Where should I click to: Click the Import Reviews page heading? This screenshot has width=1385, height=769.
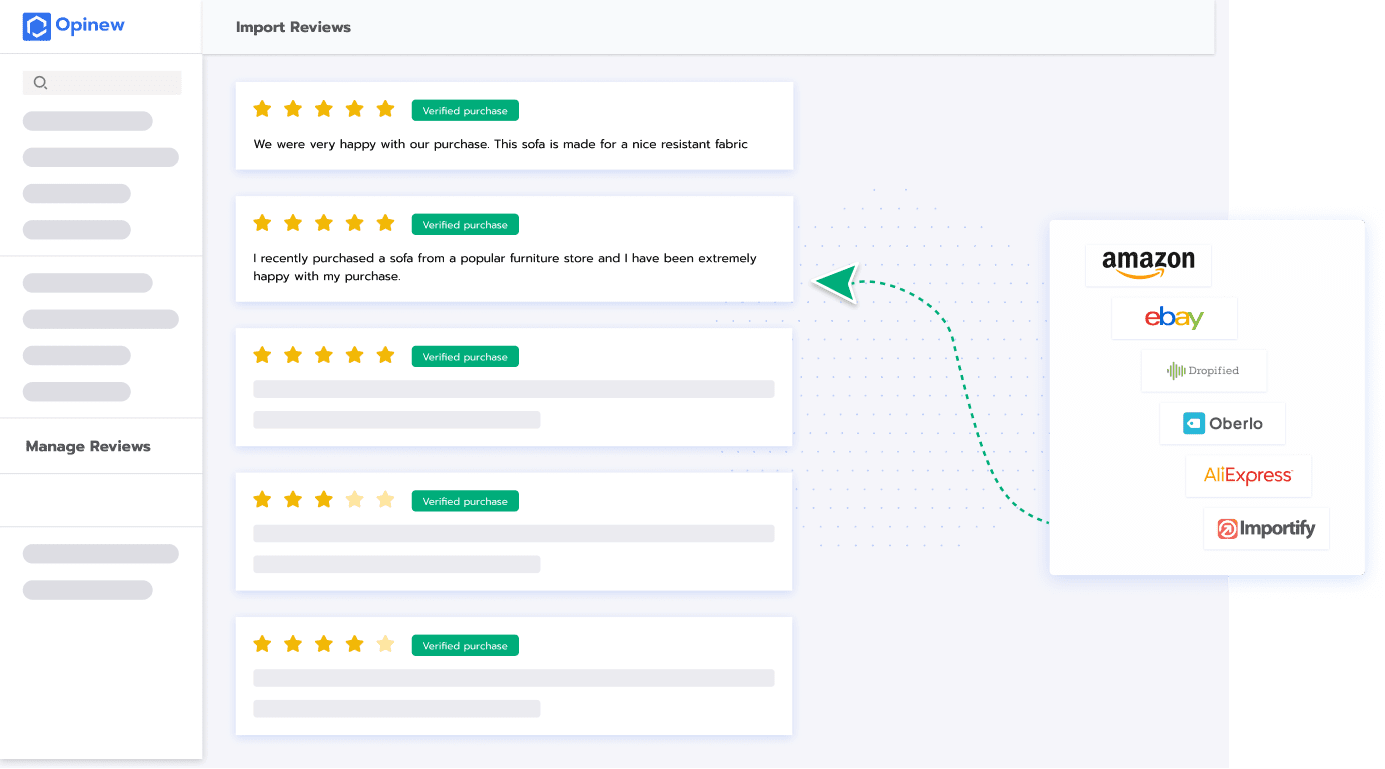click(293, 27)
